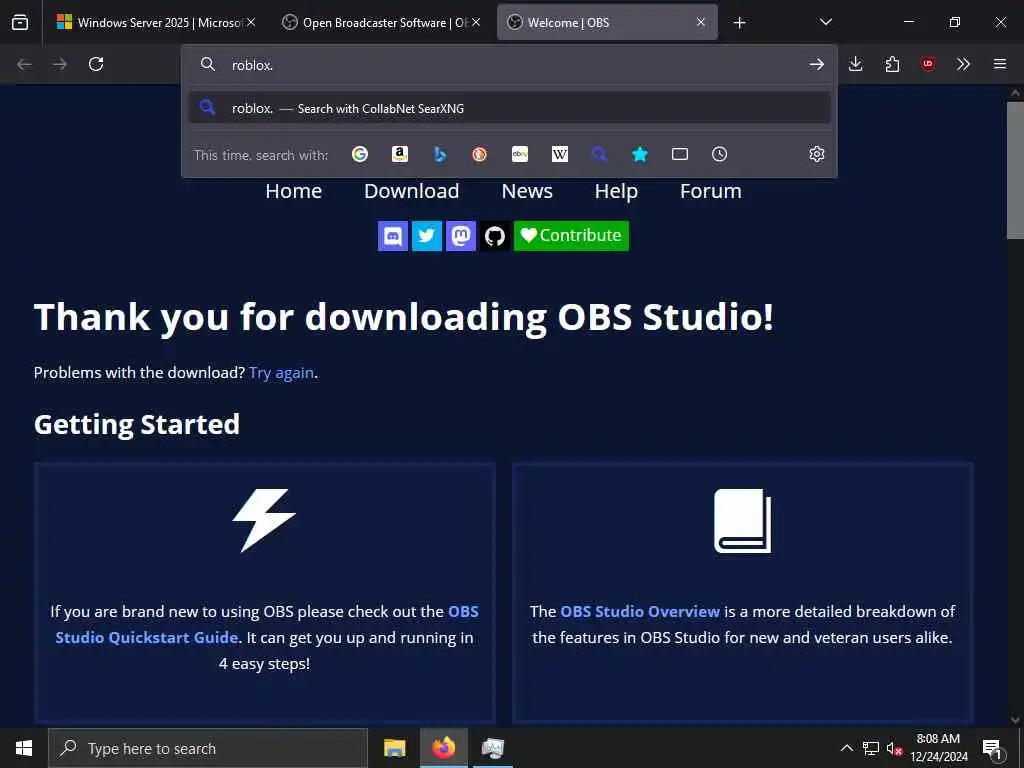
Task: Go forward one page
Action: click(60, 64)
